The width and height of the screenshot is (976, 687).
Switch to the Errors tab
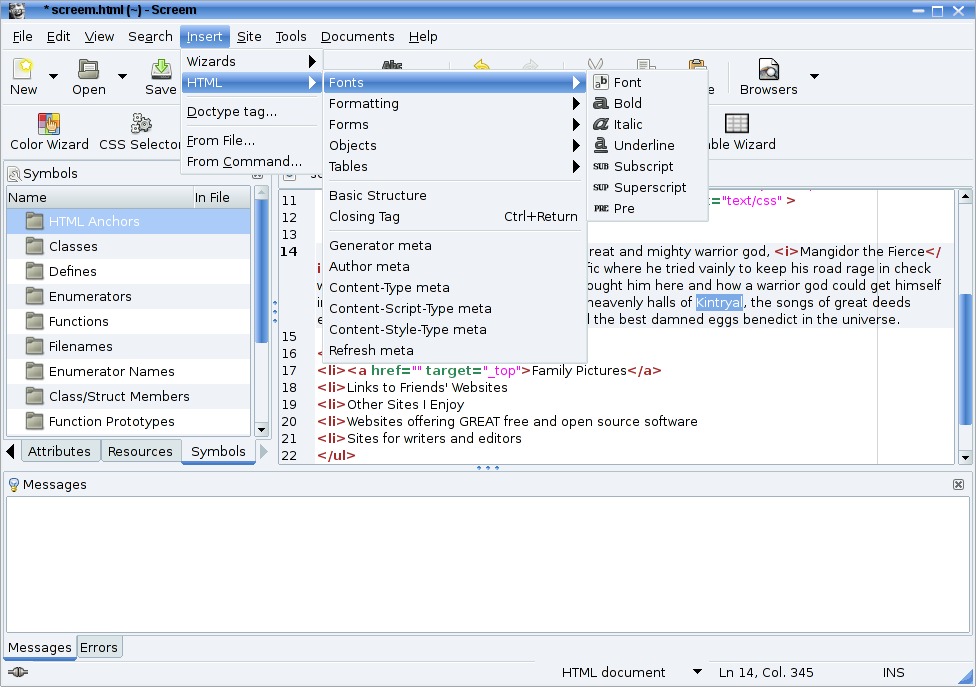[99, 647]
